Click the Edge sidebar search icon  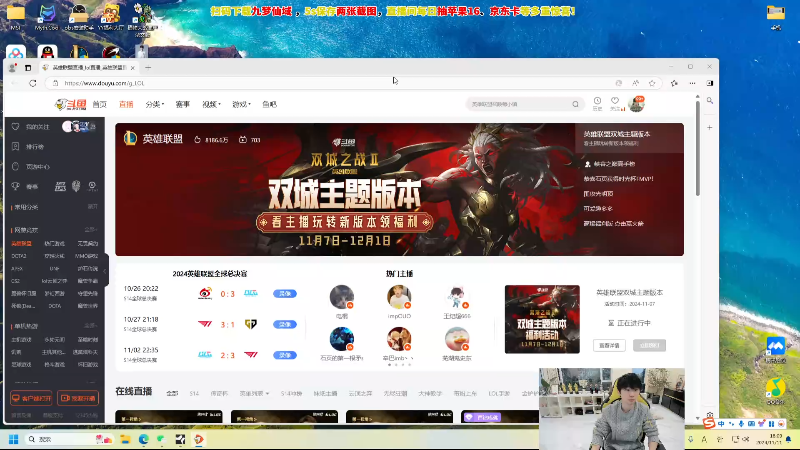click(710, 101)
